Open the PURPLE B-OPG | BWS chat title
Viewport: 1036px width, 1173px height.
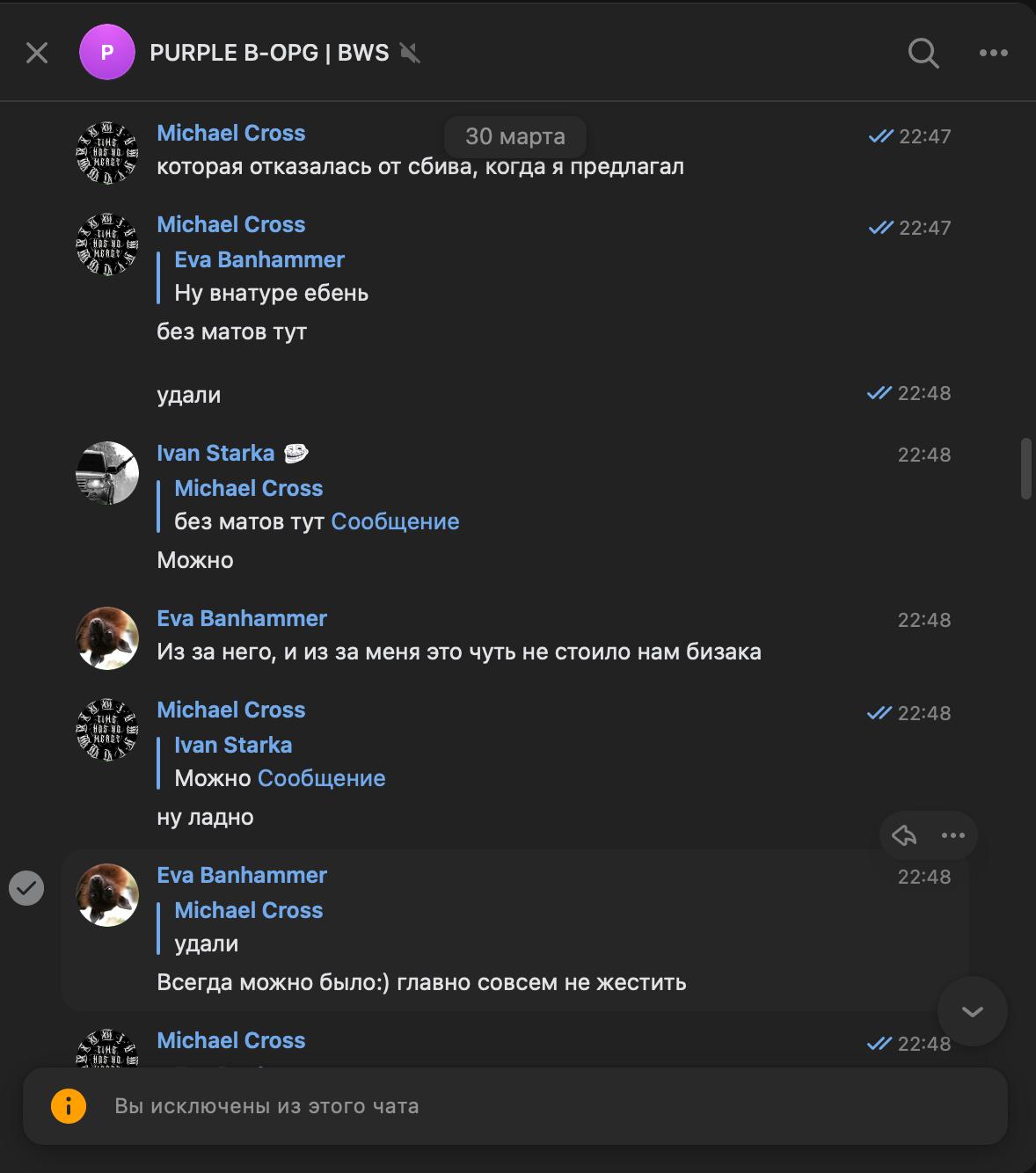point(269,53)
